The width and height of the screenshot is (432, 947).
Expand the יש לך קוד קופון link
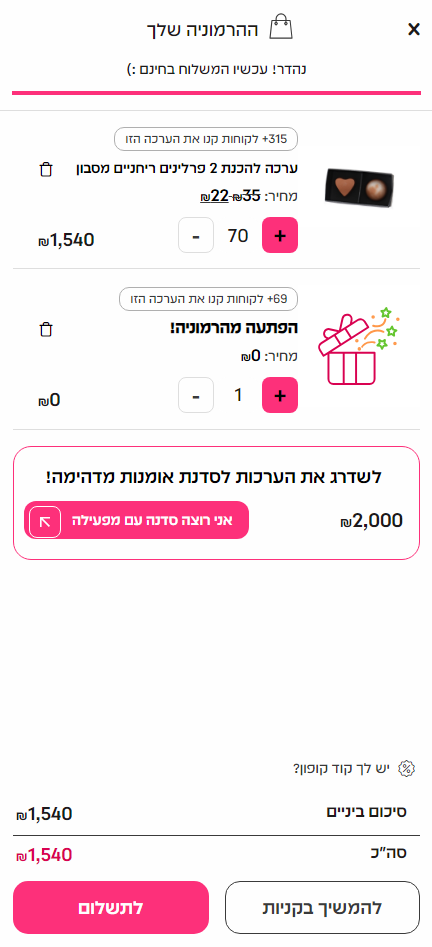coord(341,769)
